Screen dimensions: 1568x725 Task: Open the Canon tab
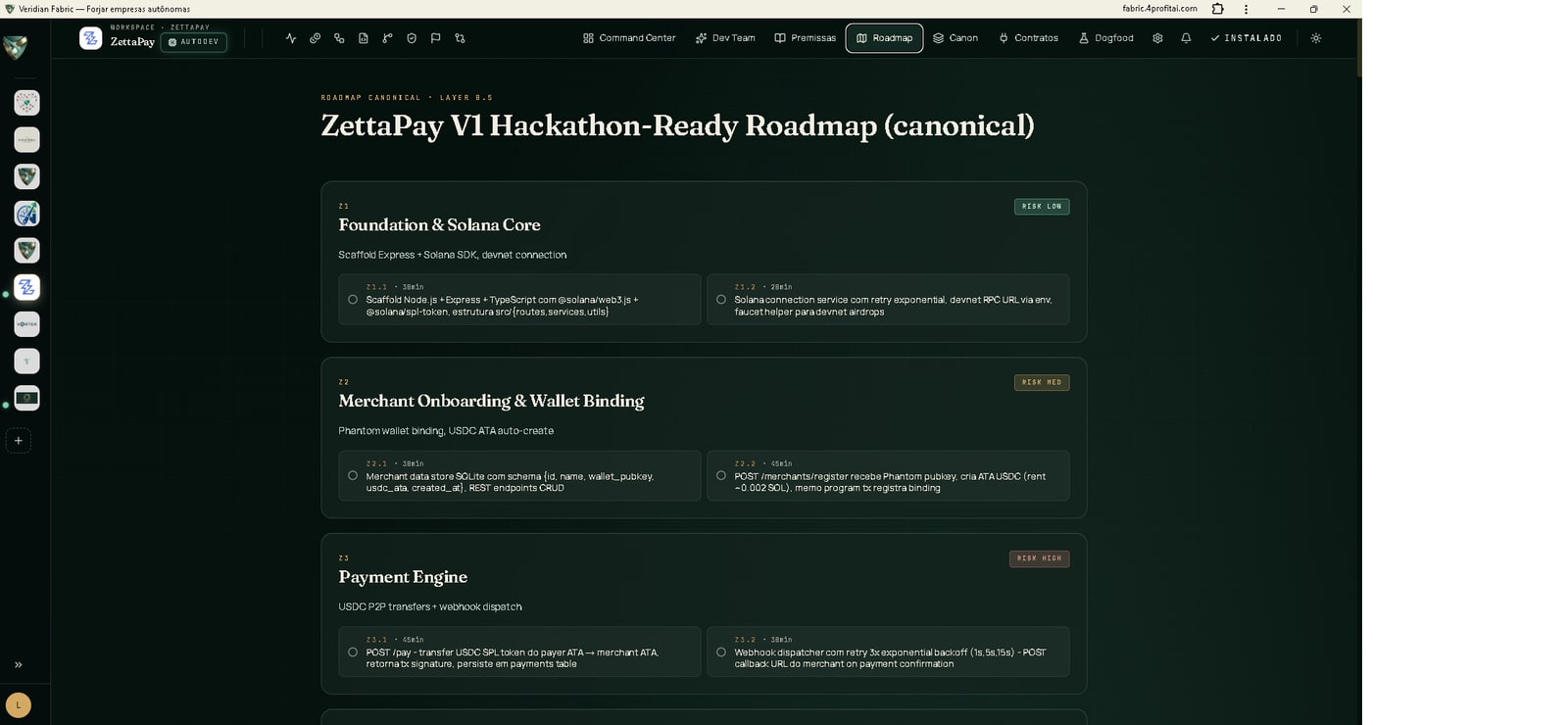coord(955,38)
